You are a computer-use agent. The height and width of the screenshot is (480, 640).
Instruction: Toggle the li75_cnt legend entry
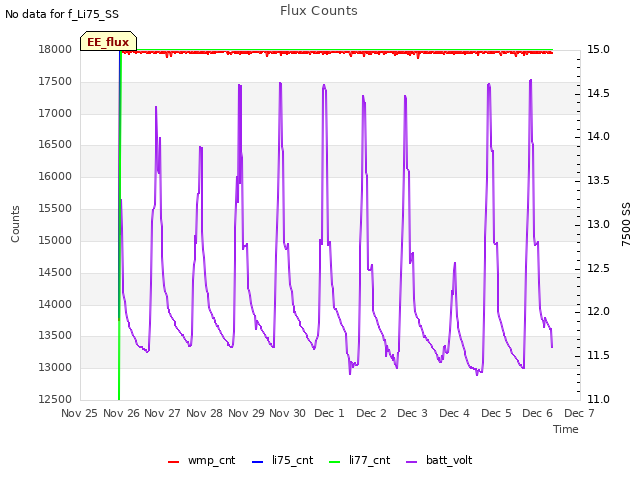pos(283,460)
